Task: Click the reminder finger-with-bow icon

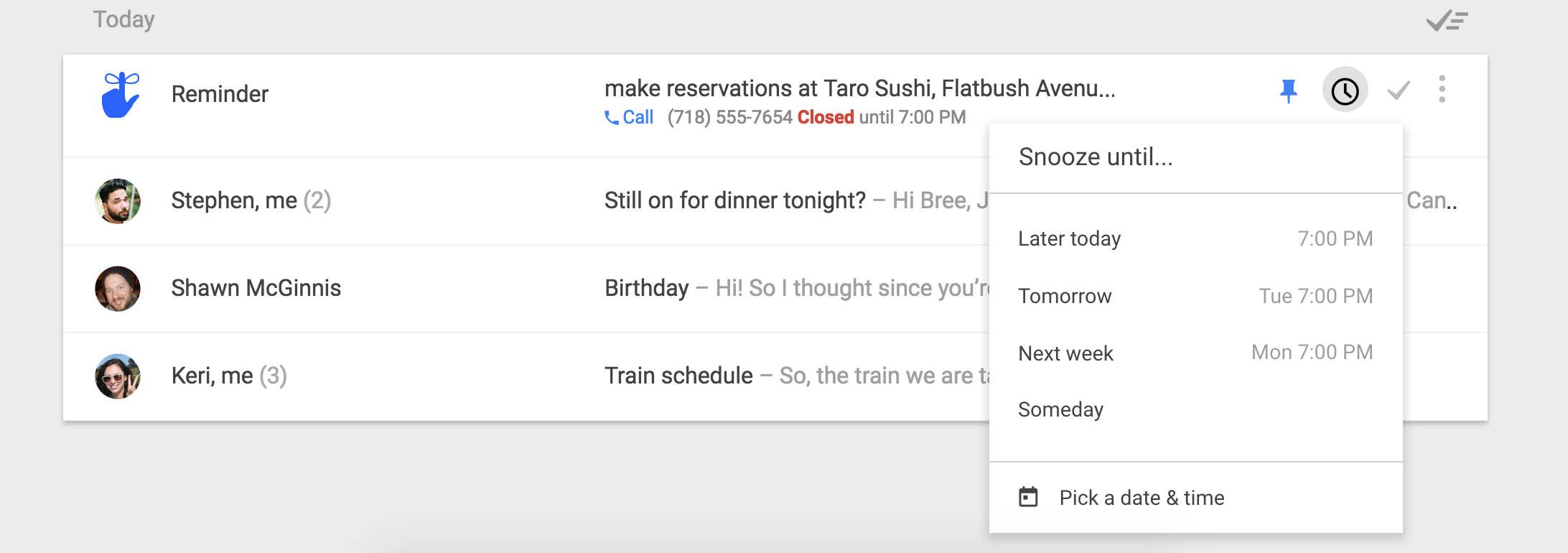Action: pyautogui.click(x=120, y=95)
